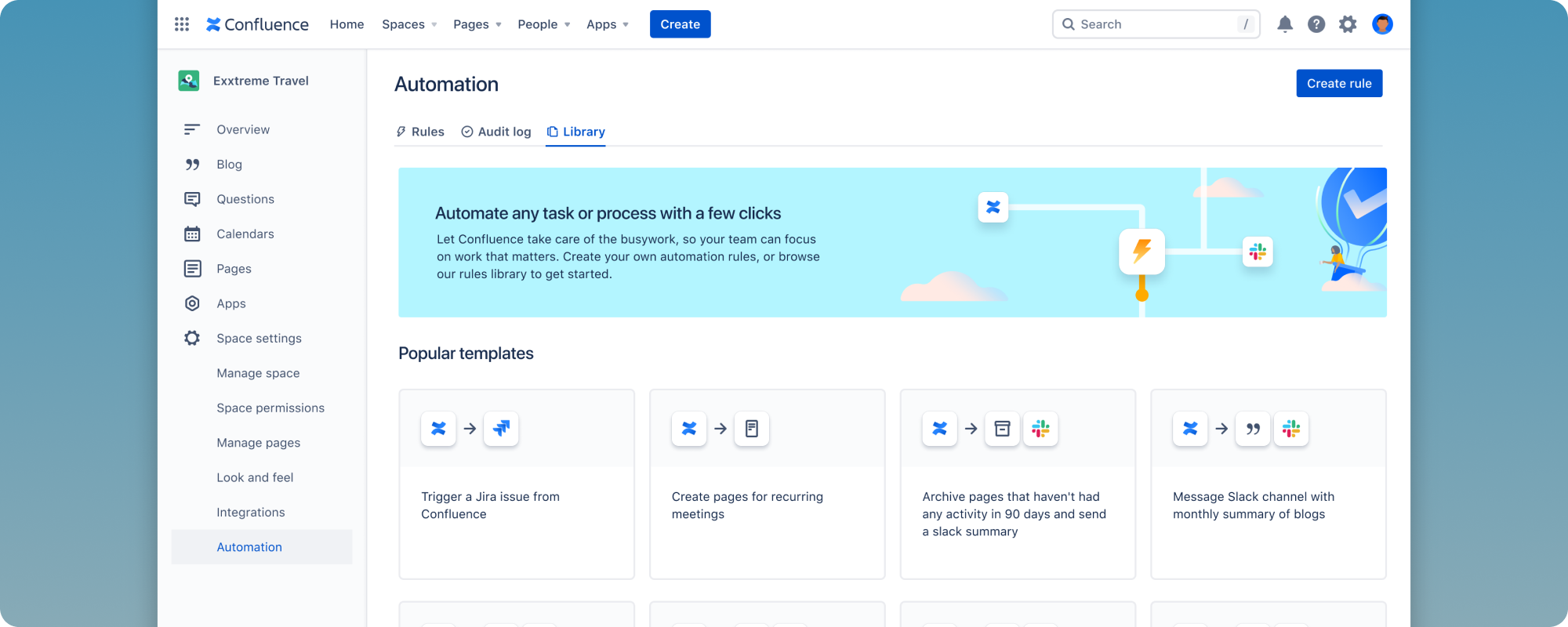1568x627 pixels.
Task: Open the People dropdown menu
Action: click(543, 24)
